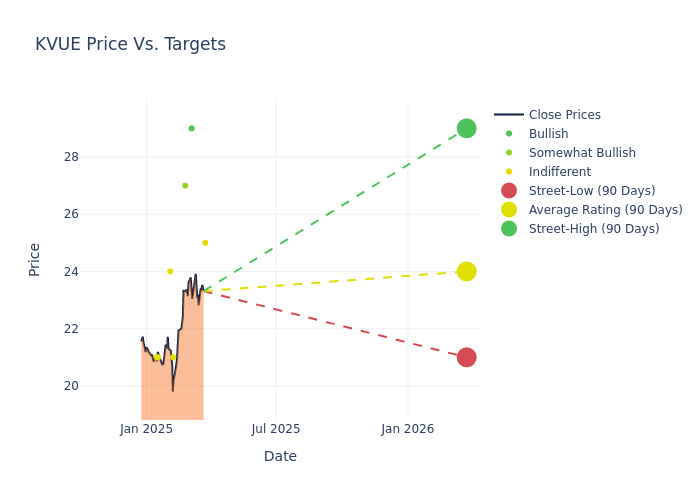700x500 pixels.
Task: Click the Indifferent dot at price 25
Action: [205, 243]
